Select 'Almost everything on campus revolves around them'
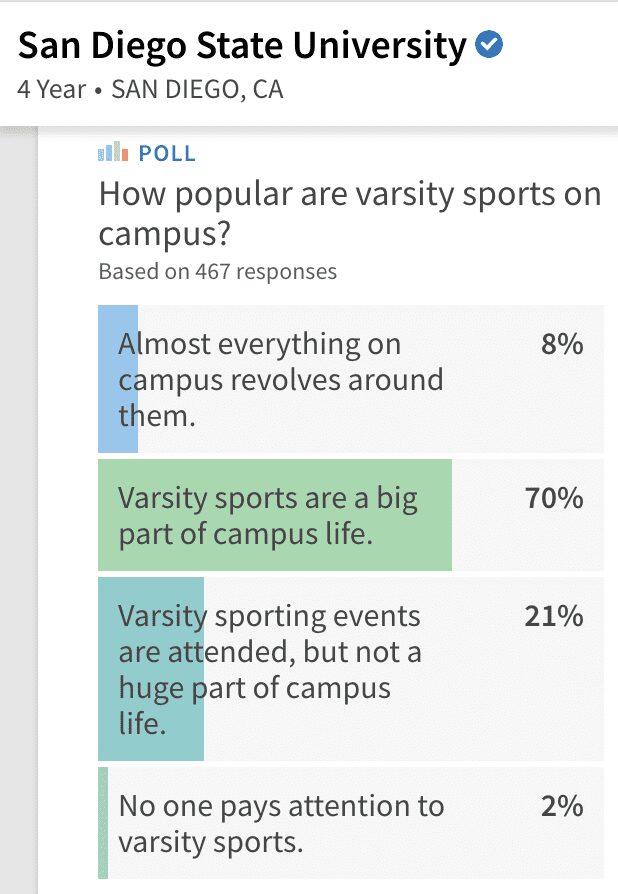Image resolution: width=618 pixels, height=894 pixels. click(x=351, y=379)
